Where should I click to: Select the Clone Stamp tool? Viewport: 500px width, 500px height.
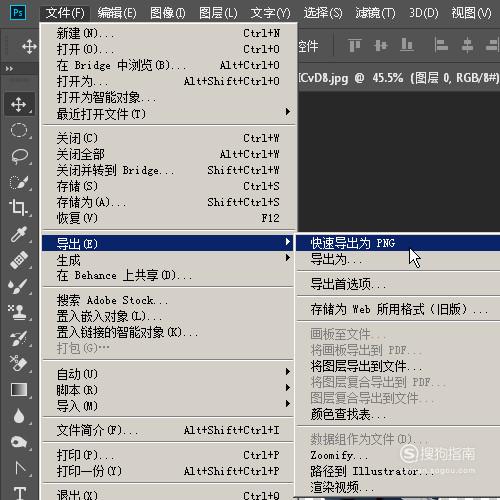(x=19, y=312)
